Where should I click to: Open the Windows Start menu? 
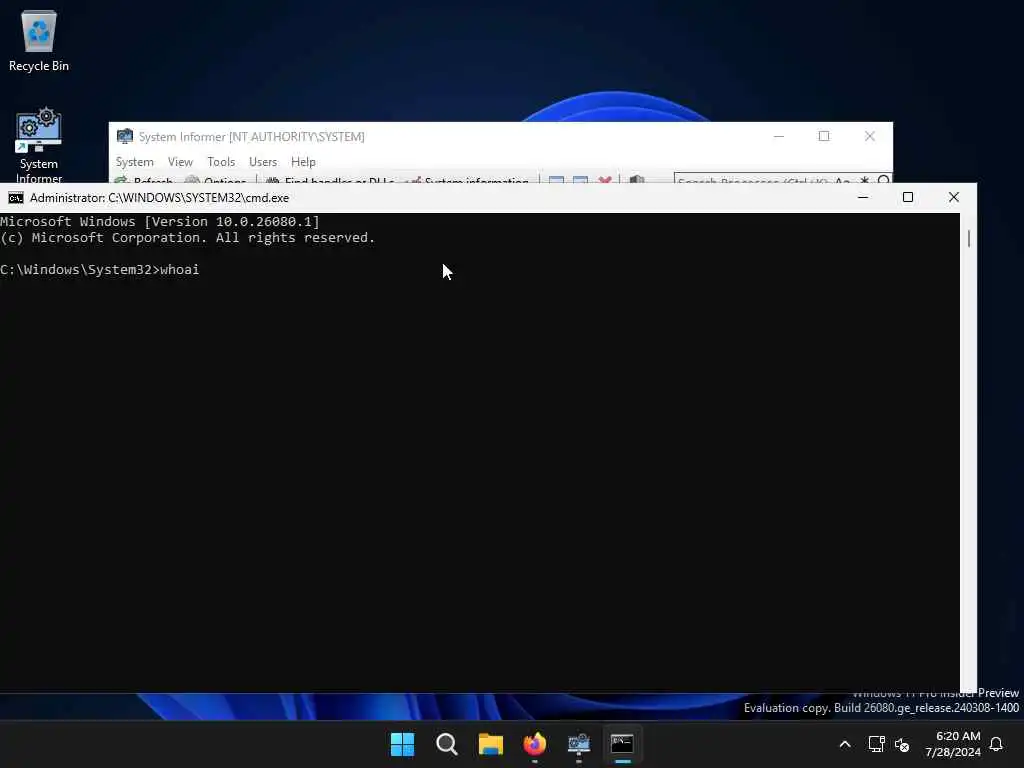pyautogui.click(x=402, y=744)
